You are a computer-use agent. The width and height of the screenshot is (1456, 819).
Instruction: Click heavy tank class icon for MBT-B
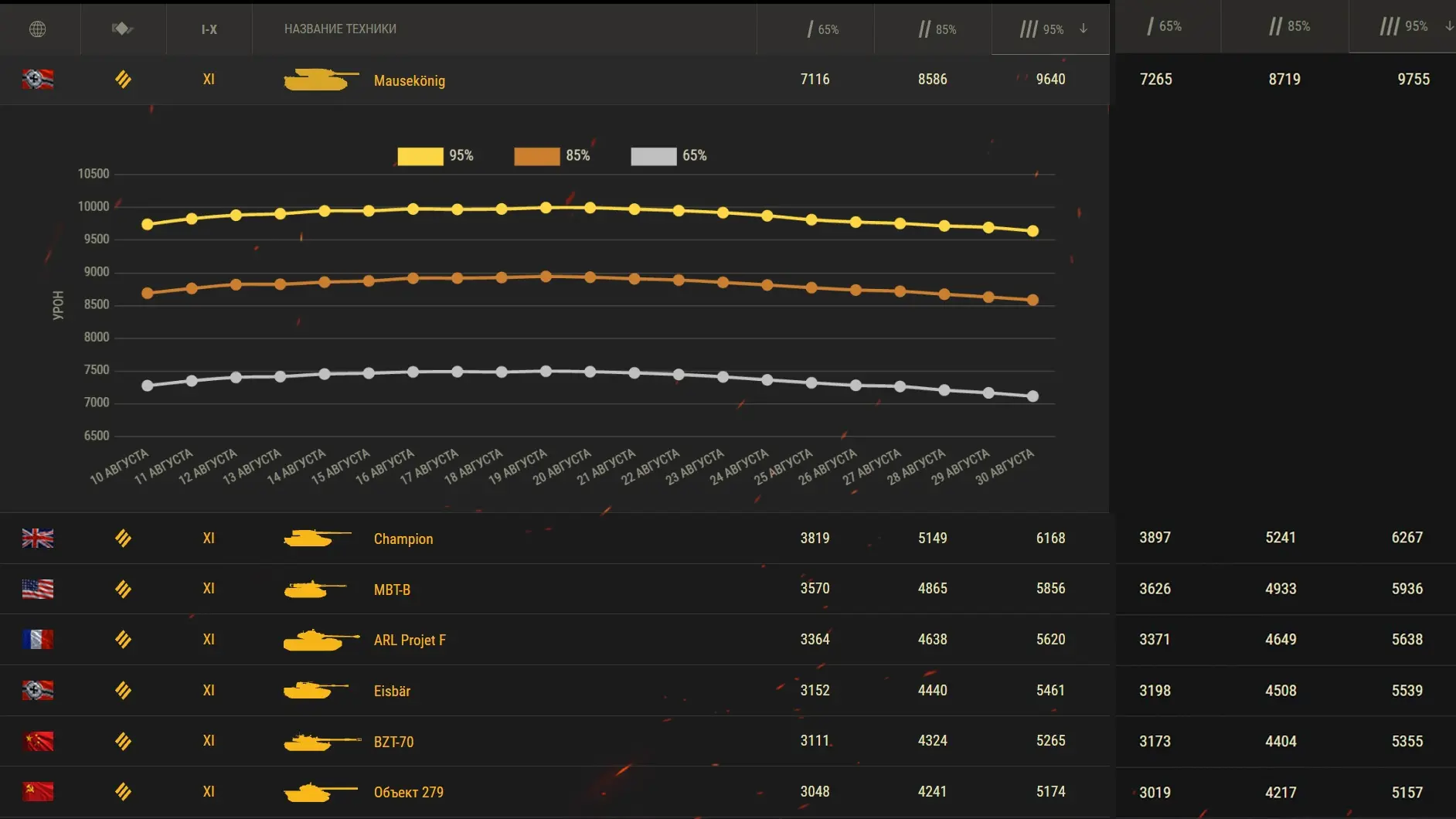[123, 589]
